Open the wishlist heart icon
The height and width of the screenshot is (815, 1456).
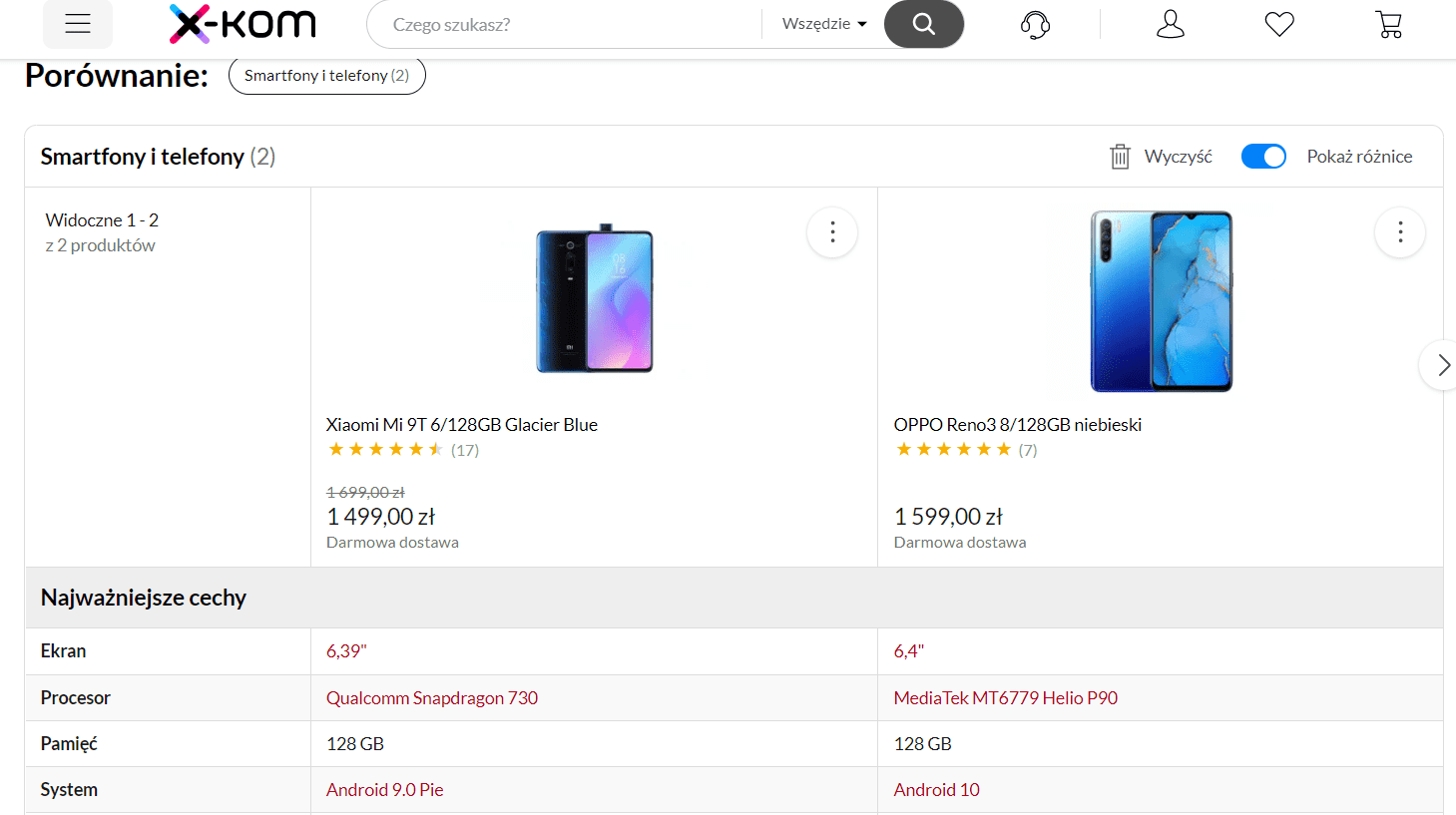click(x=1279, y=24)
